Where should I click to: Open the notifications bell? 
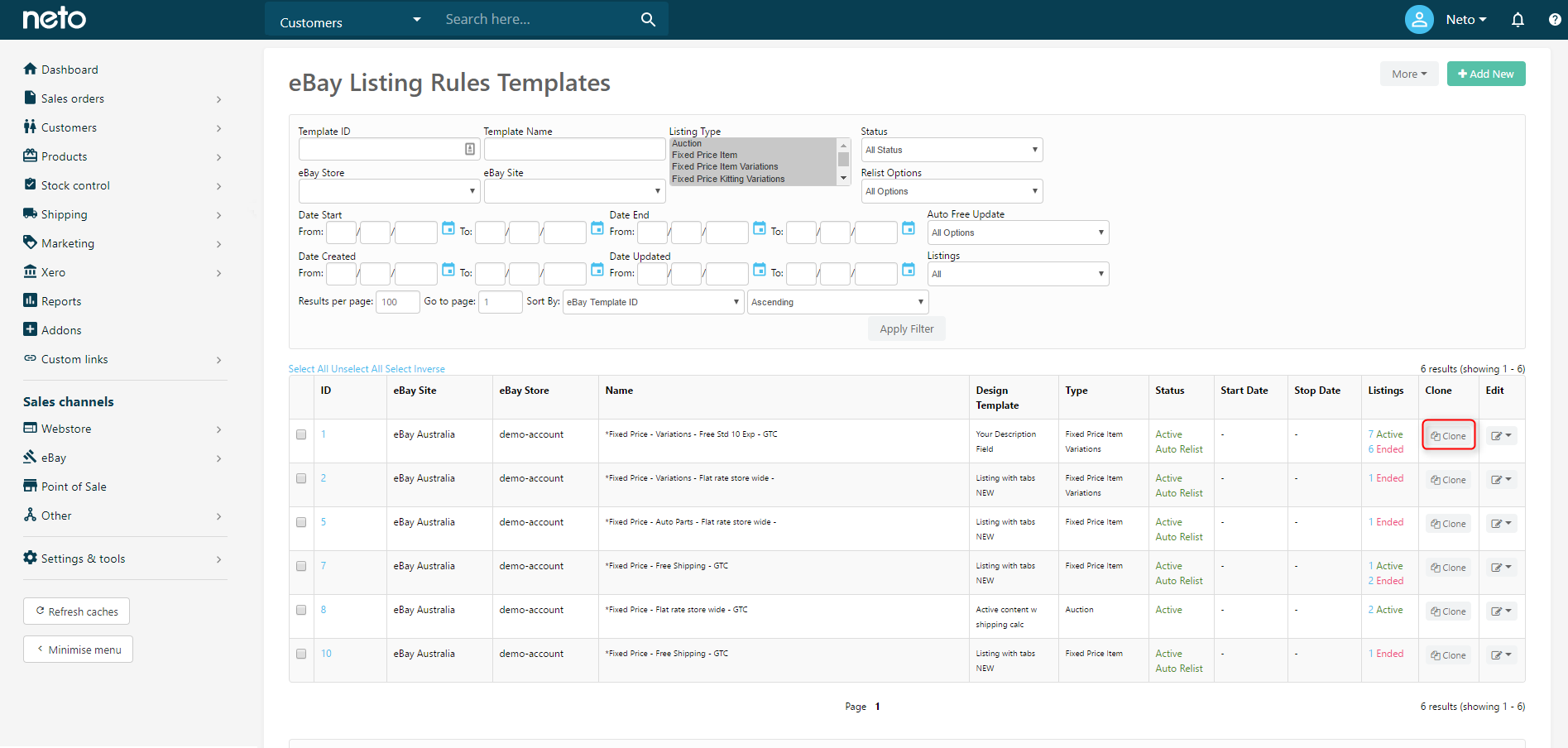click(x=1518, y=19)
